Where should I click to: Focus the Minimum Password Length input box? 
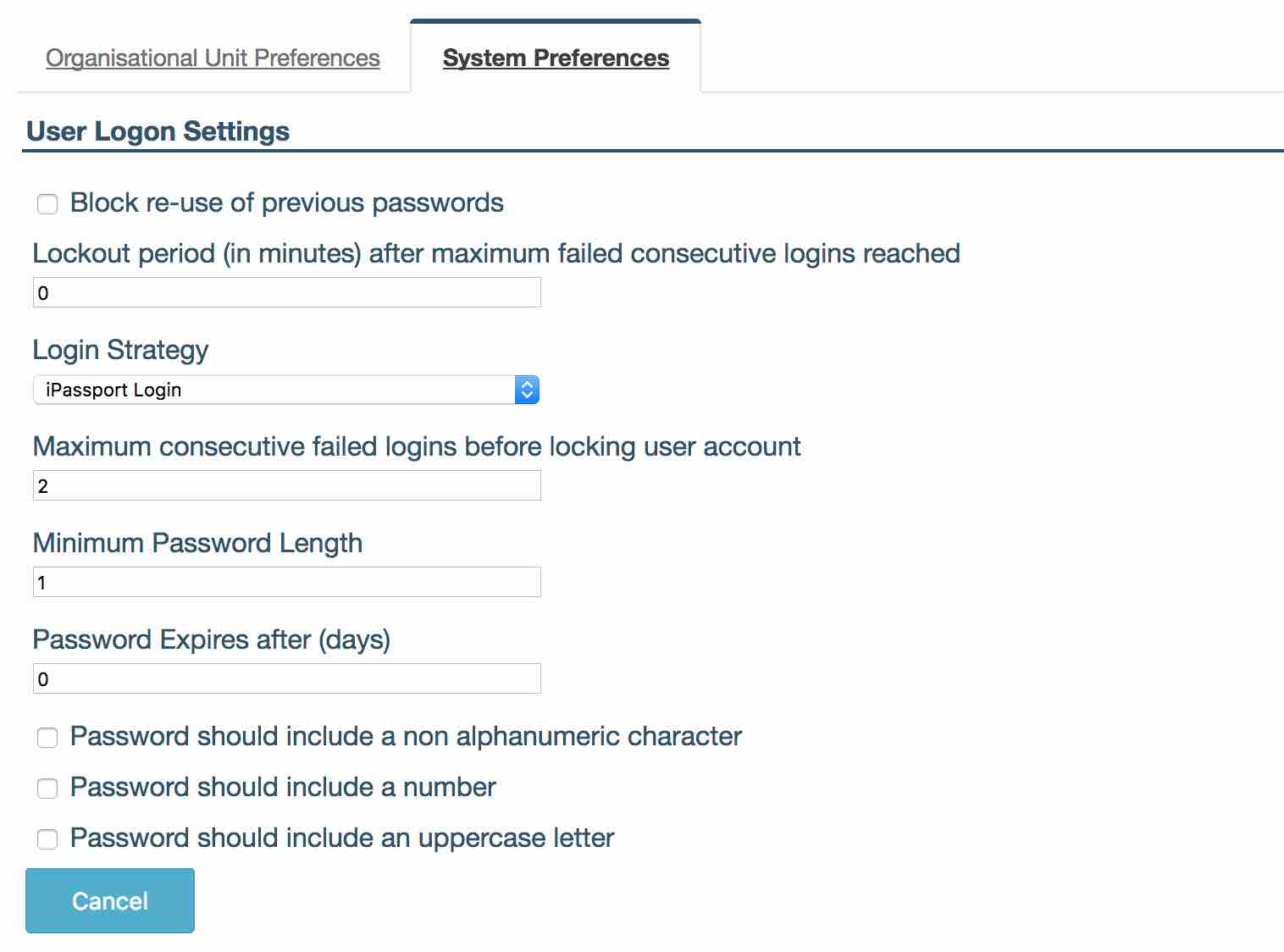[286, 583]
